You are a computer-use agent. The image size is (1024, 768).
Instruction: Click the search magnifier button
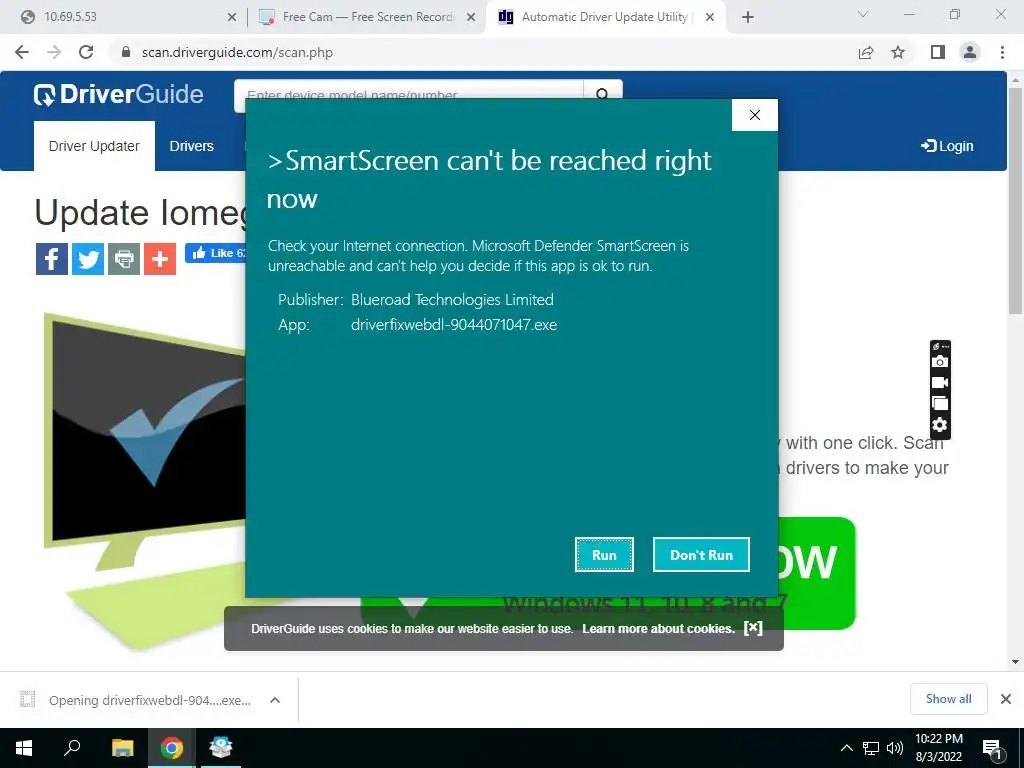(x=602, y=95)
